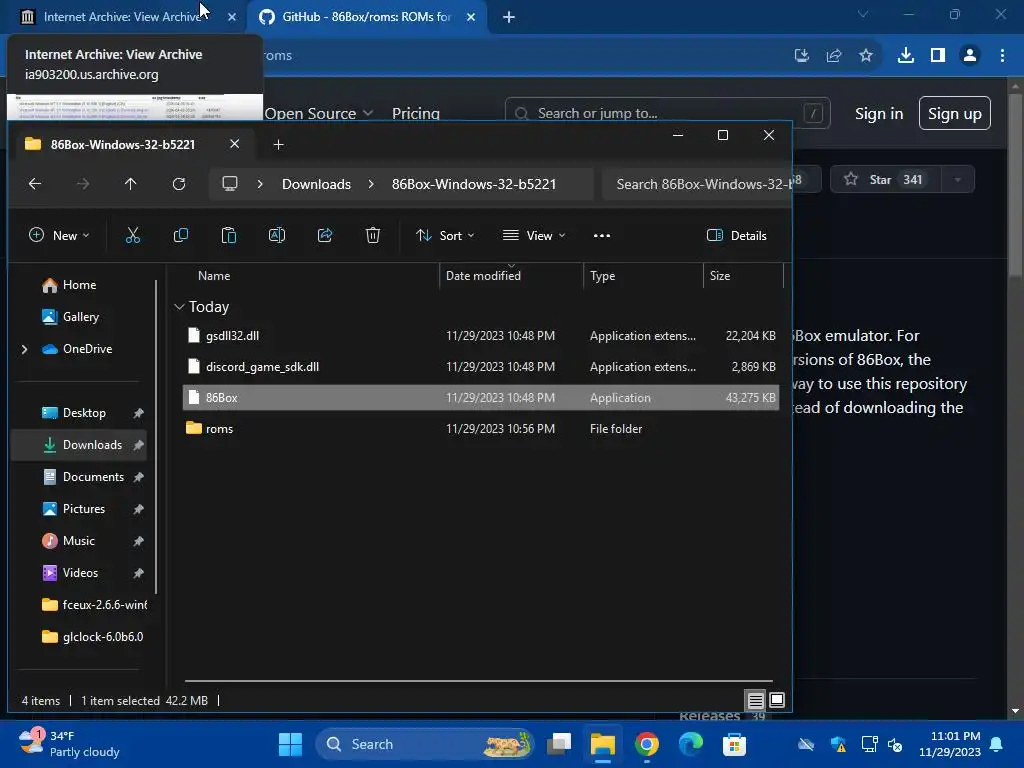The height and width of the screenshot is (768, 1024).
Task: Toggle Chrome side panel icon
Action: pos(938,56)
